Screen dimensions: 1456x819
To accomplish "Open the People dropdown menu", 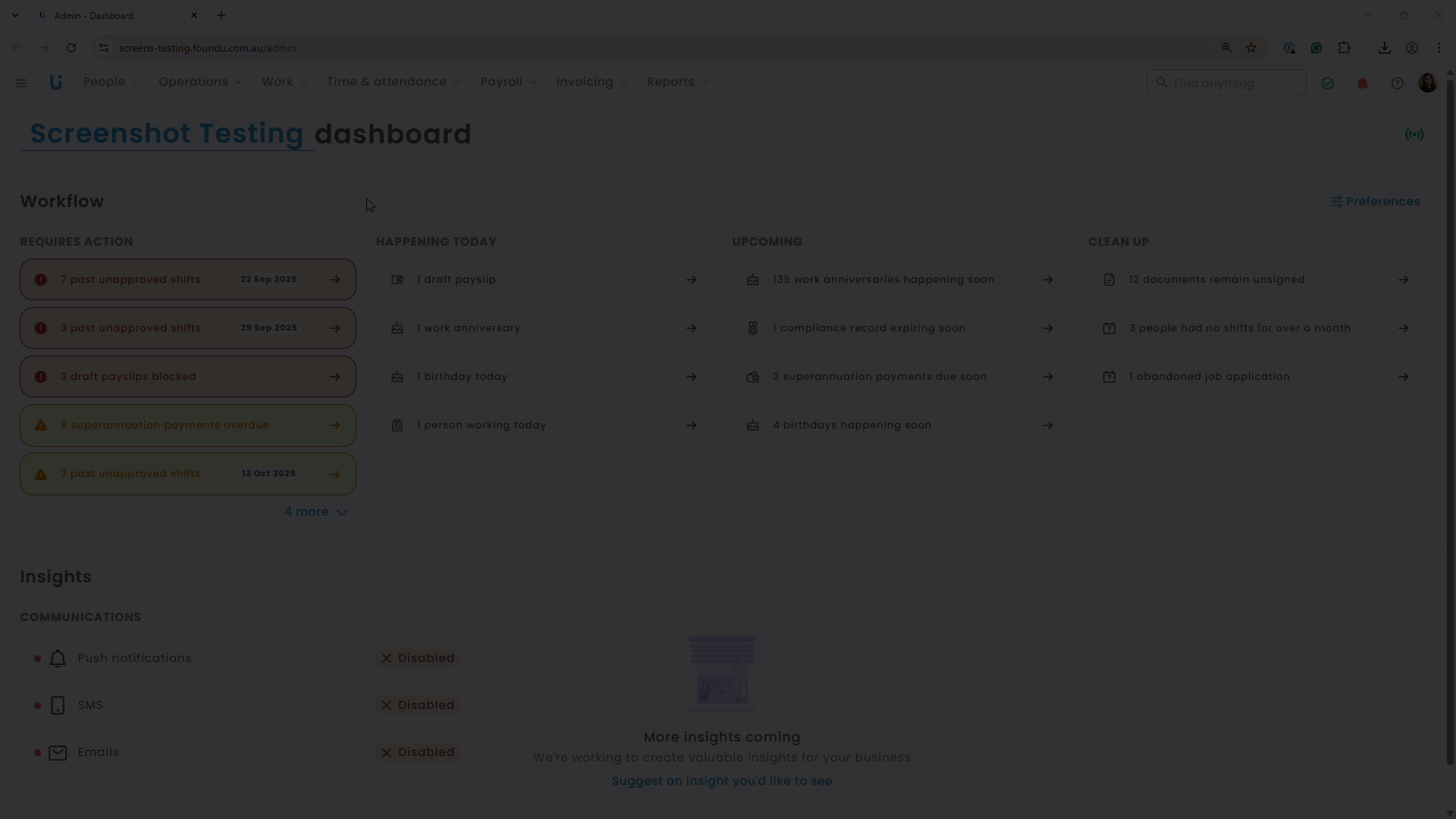I will click(111, 82).
